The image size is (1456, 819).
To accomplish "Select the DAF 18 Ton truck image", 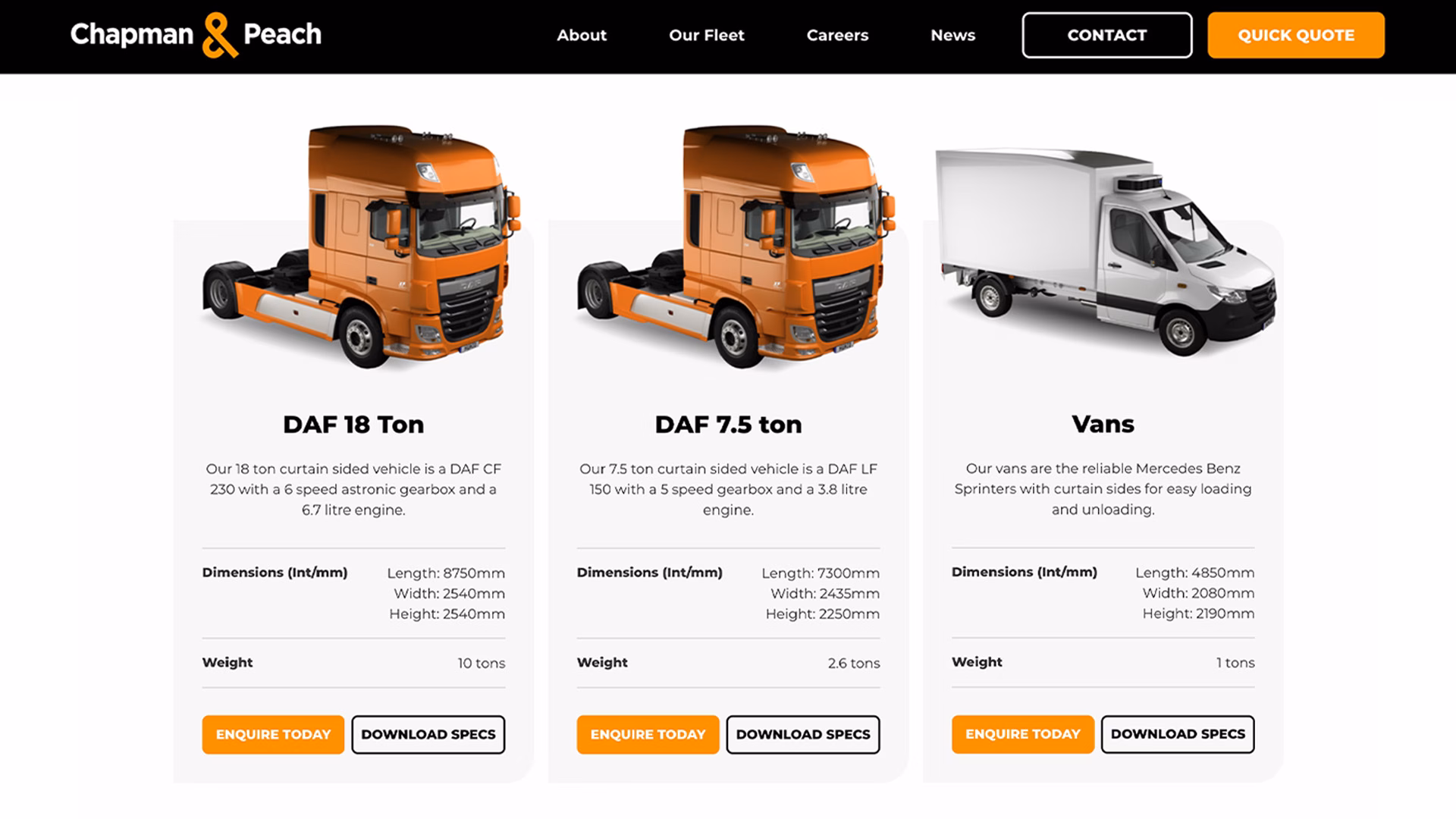I will (x=362, y=247).
